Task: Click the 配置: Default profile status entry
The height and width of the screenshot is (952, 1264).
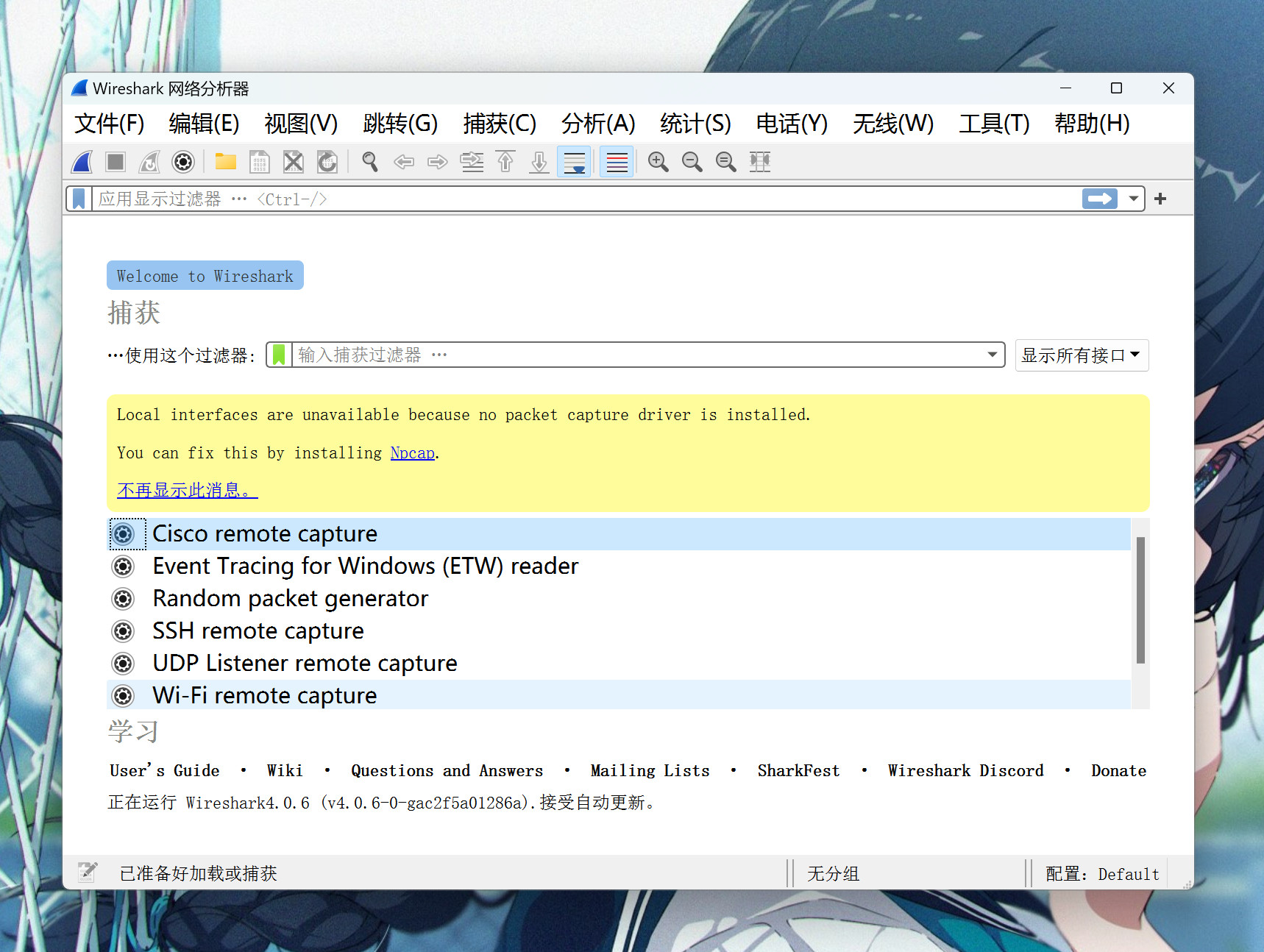Action: [1102, 873]
